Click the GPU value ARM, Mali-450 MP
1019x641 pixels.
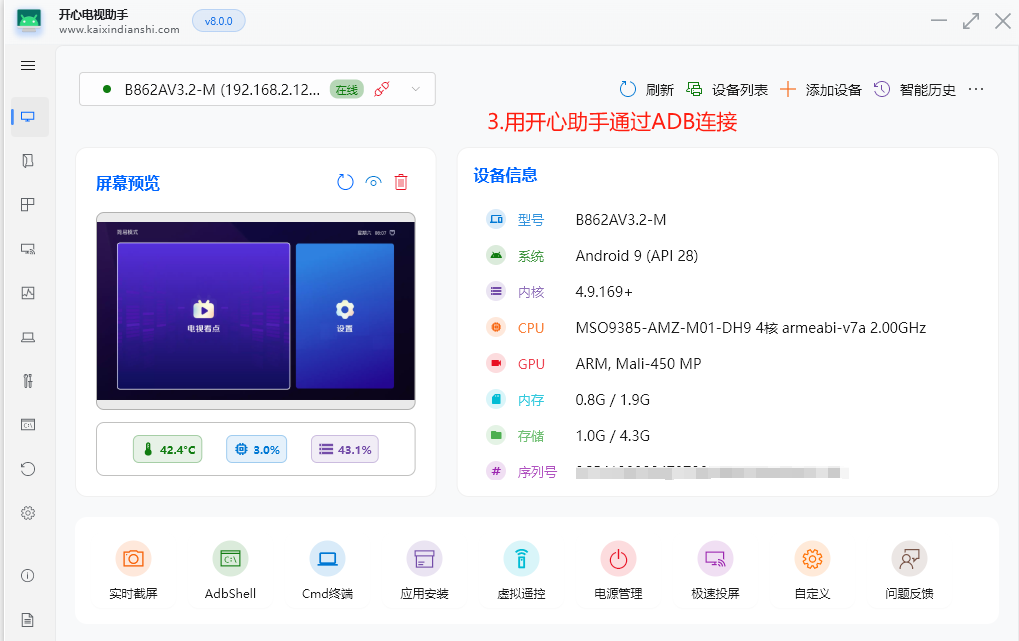638,364
